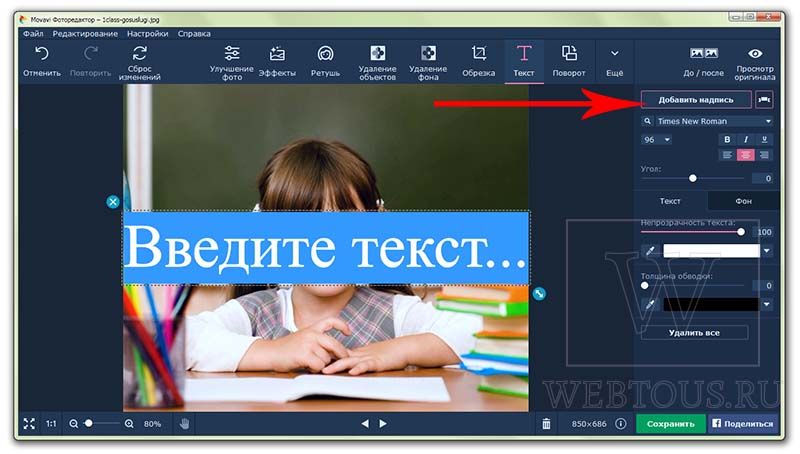Open the Редактирование menu
This screenshot has height=454, width=800.
coord(85,34)
